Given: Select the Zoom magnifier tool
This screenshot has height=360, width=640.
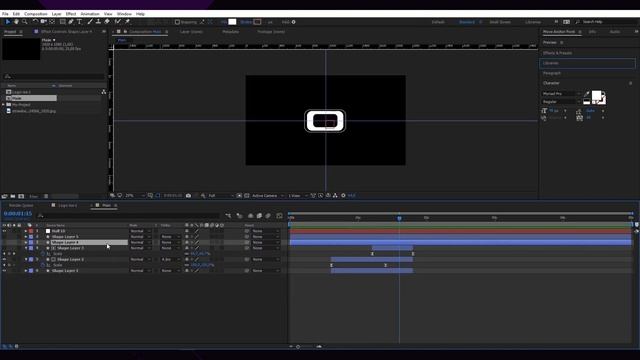Looking at the screenshot, I should coord(25,22).
